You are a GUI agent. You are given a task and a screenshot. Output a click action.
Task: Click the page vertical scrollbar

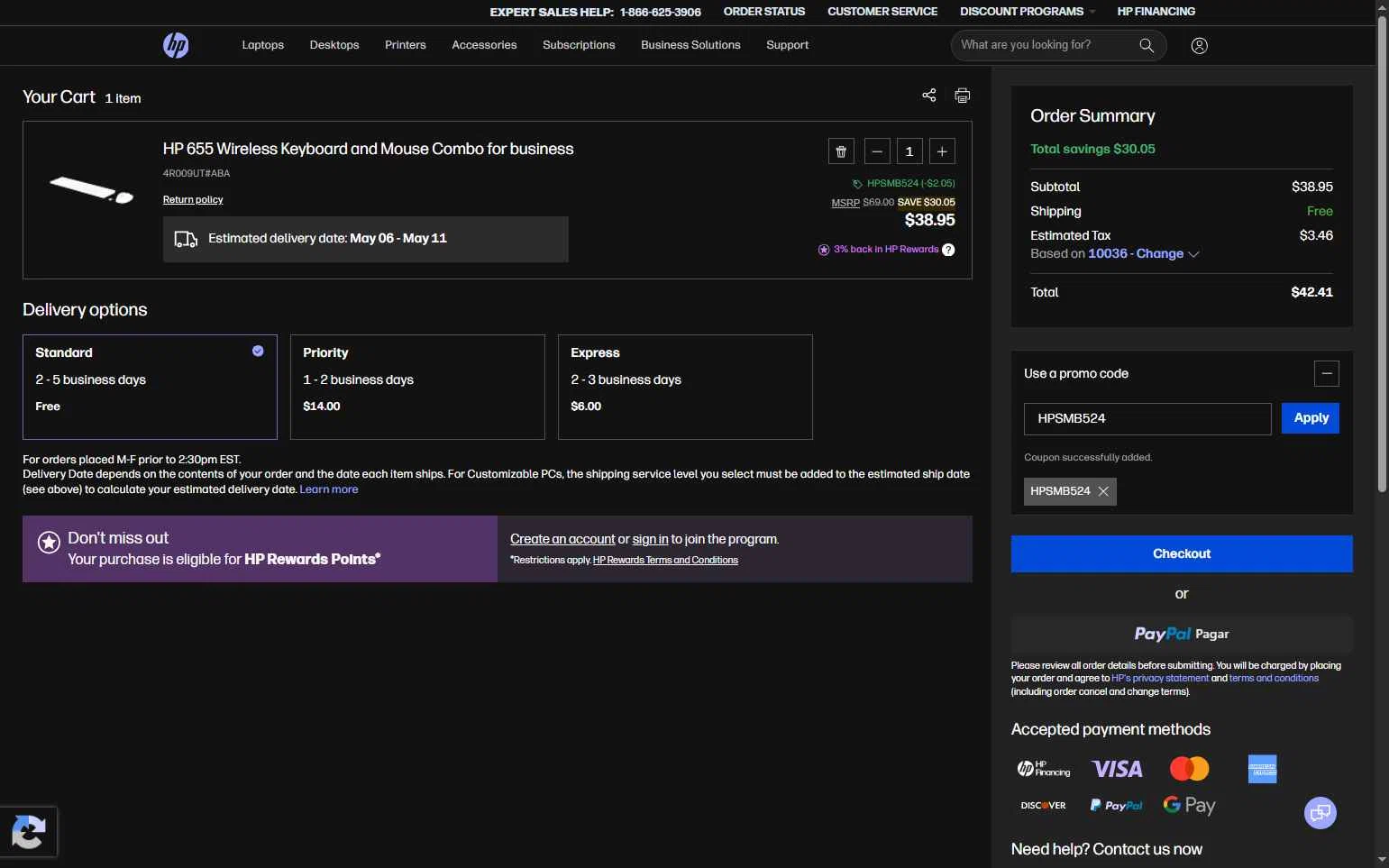[1382, 252]
